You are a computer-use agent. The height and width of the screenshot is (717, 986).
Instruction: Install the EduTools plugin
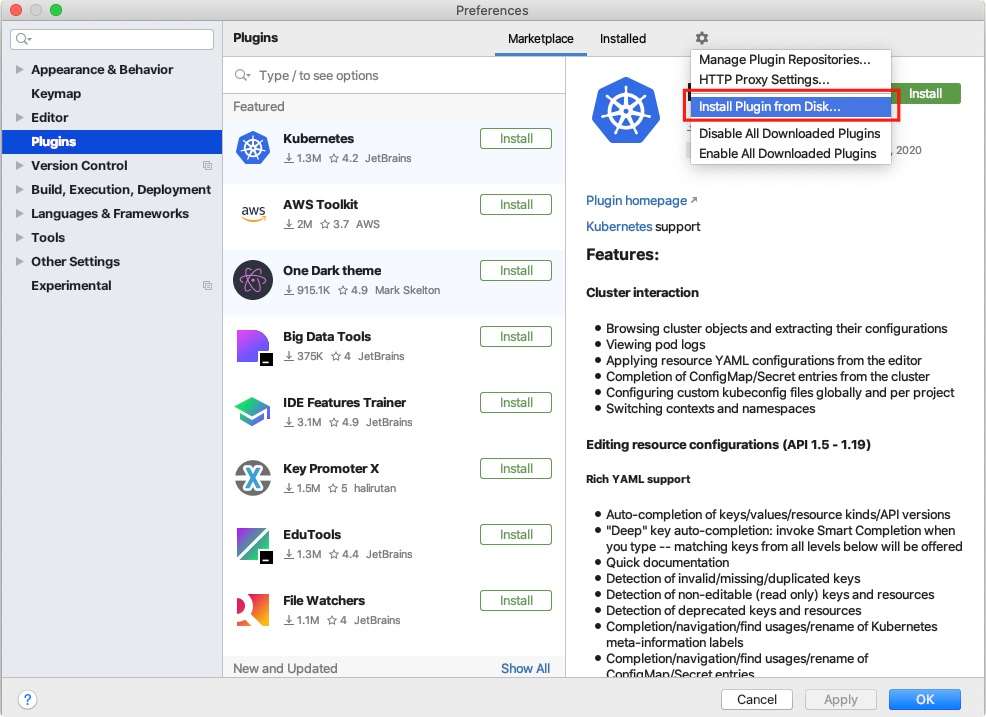point(516,535)
